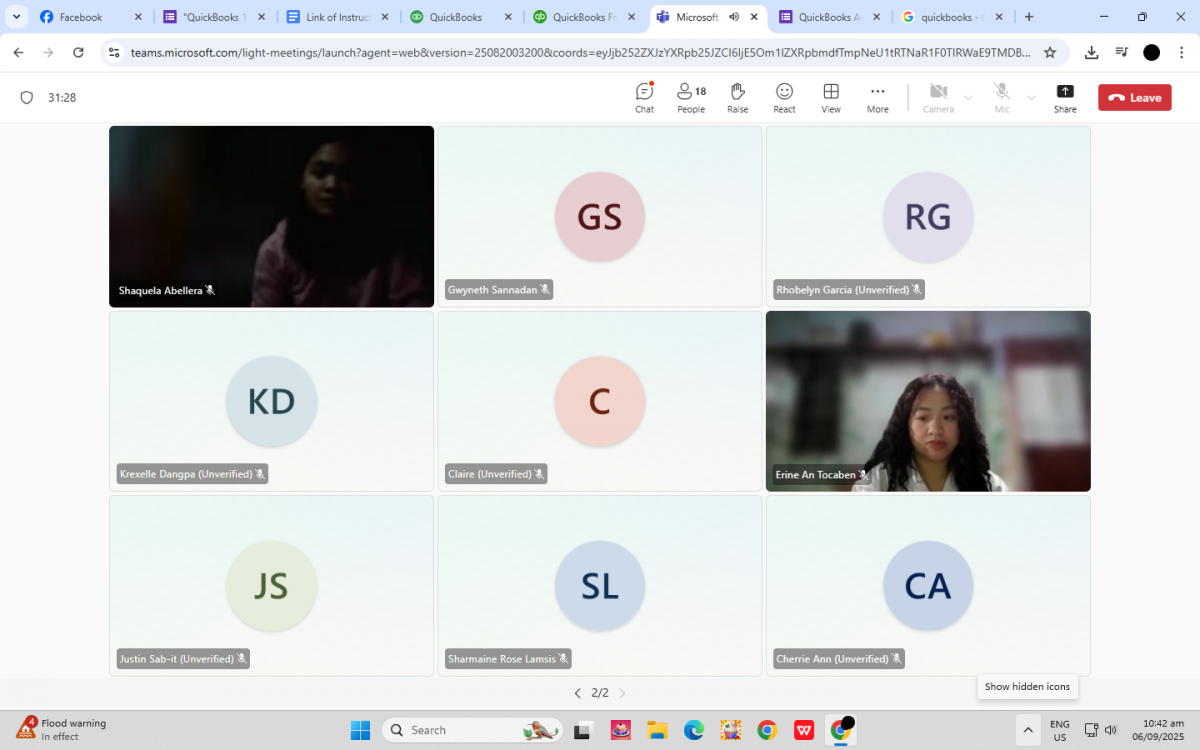Open the More options menu
The width and height of the screenshot is (1200, 750).
[x=877, y=97]
